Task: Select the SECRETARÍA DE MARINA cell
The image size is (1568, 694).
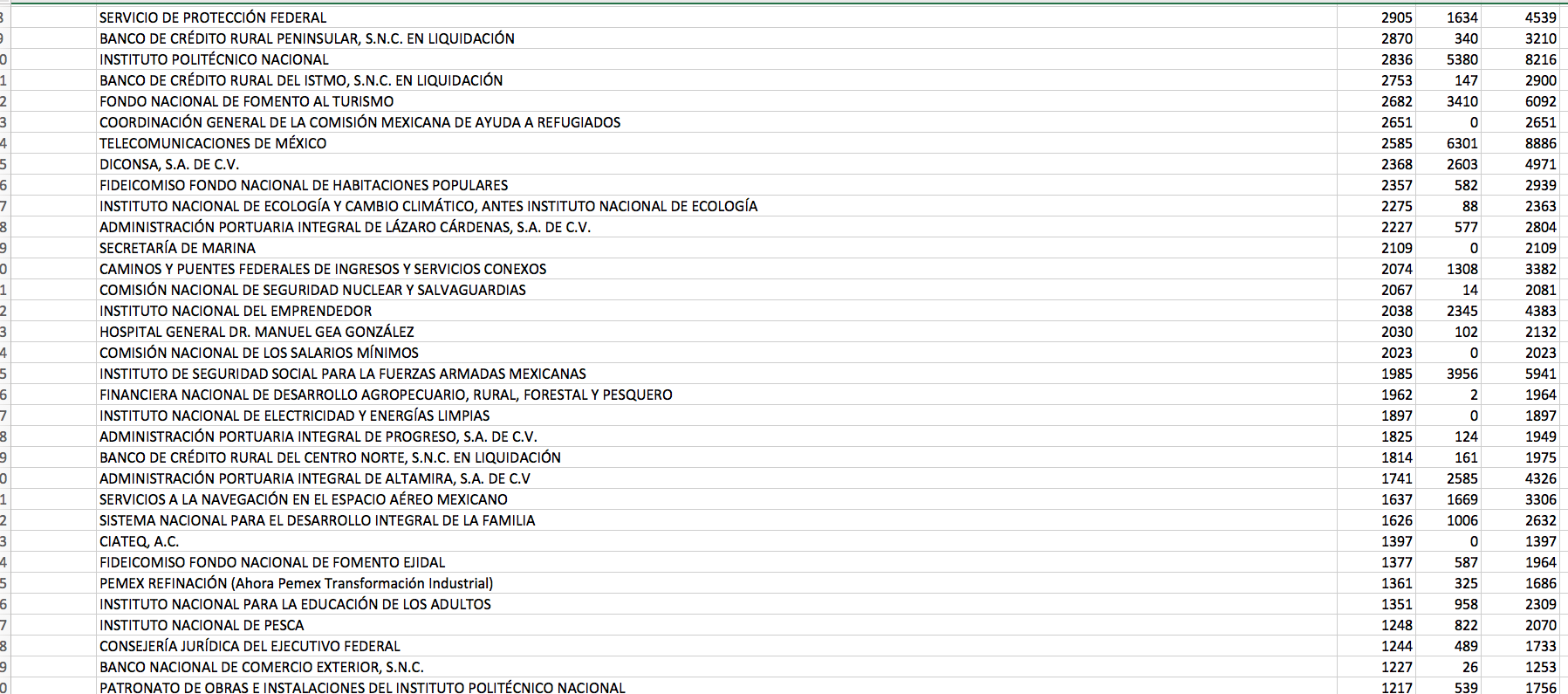Action: (177, 248)
